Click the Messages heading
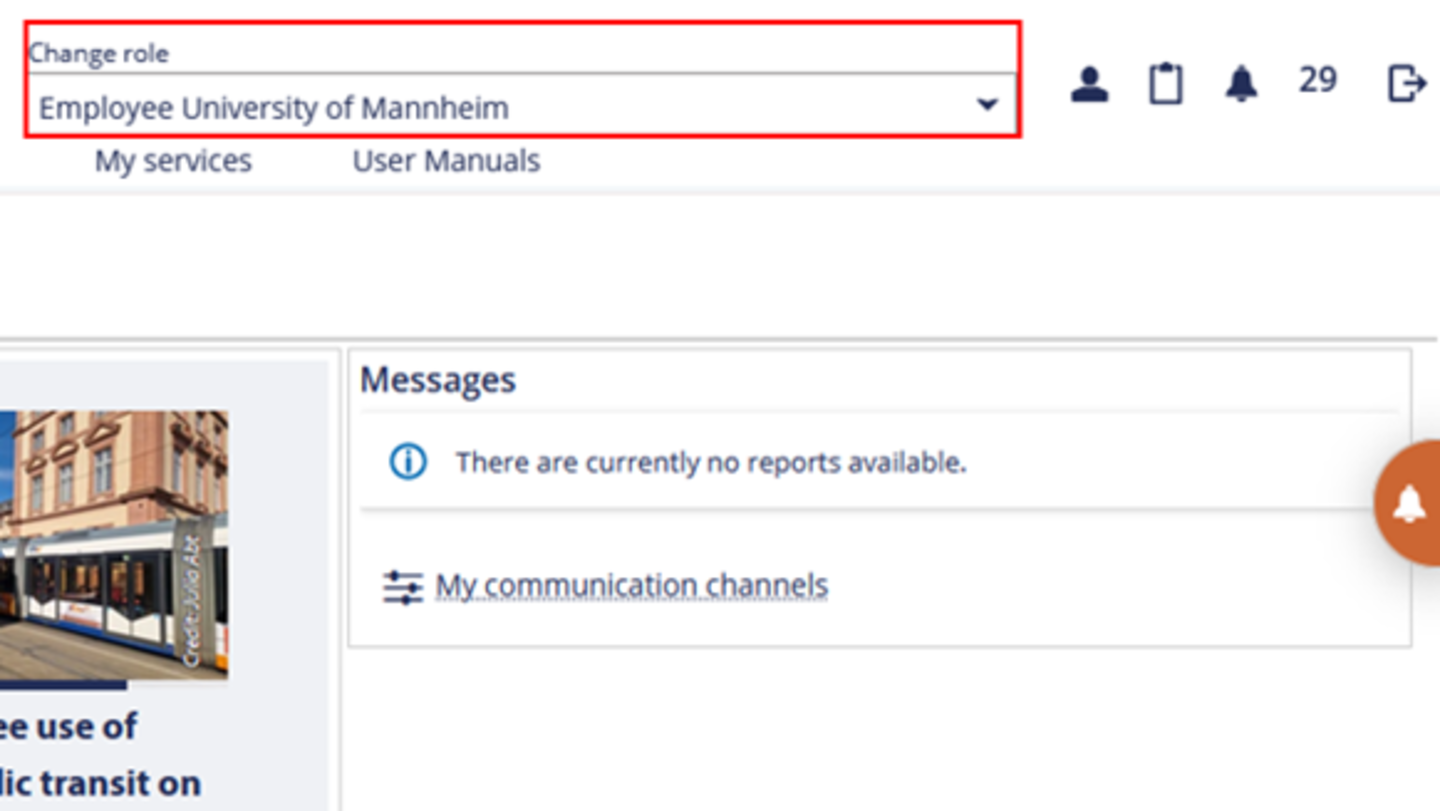Image resolution: width=1440 pixels, height=811 pixels. pos(438,380)
